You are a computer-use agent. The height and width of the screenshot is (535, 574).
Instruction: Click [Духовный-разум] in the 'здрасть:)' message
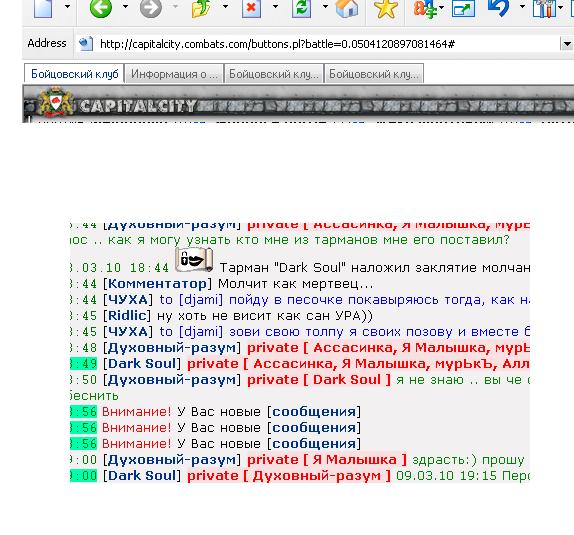coord(172,460)
